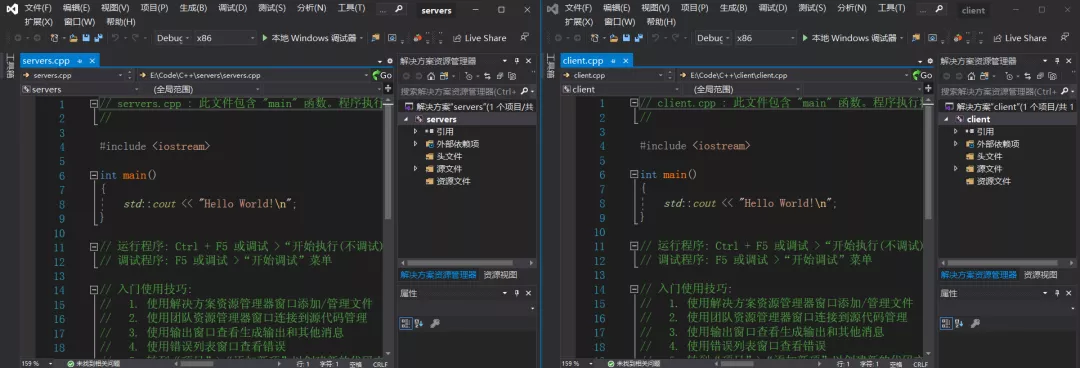Click Home icon in servers Solution Explorer
Image resolution: width=1080 pixels, height=368 pixels.
point(430,76)
